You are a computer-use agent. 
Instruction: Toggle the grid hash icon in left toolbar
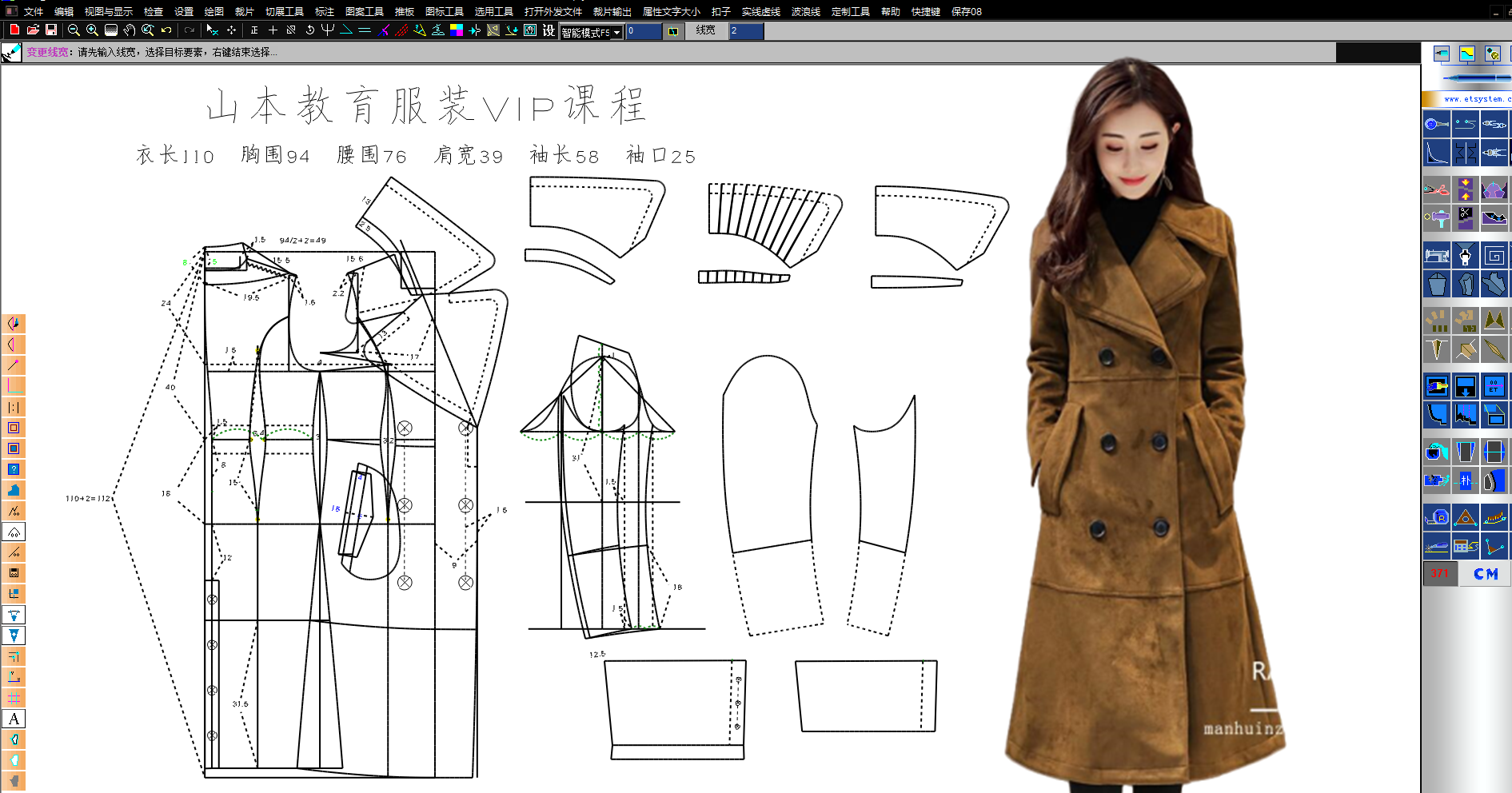pyautogui.click(x=14, y=698)
